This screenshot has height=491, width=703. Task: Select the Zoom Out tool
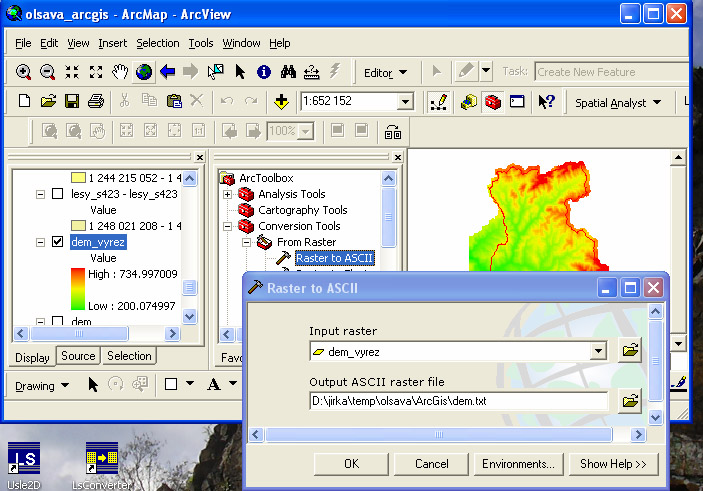(x=48, y=72)
